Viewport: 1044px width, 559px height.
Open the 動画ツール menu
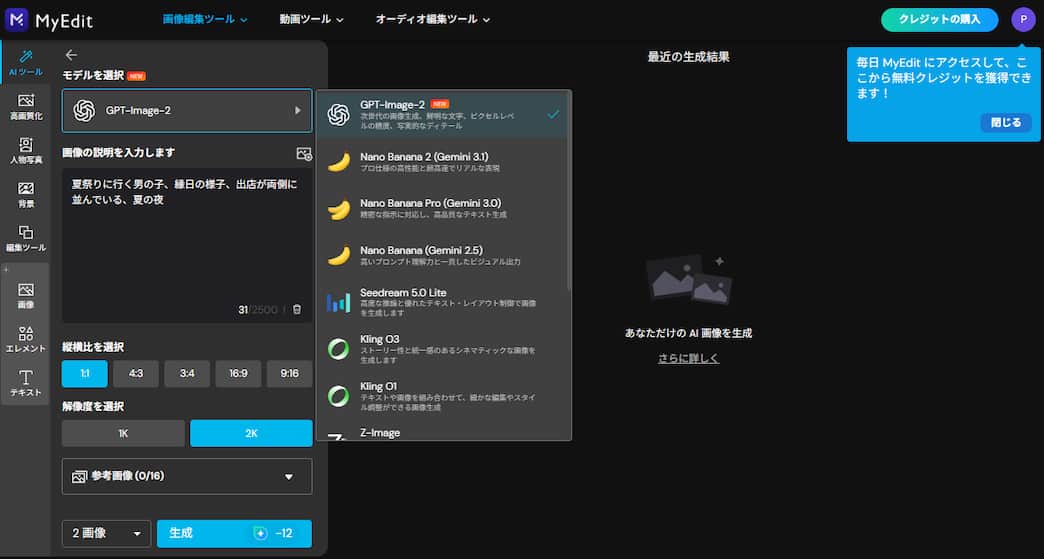pos(312,19)
